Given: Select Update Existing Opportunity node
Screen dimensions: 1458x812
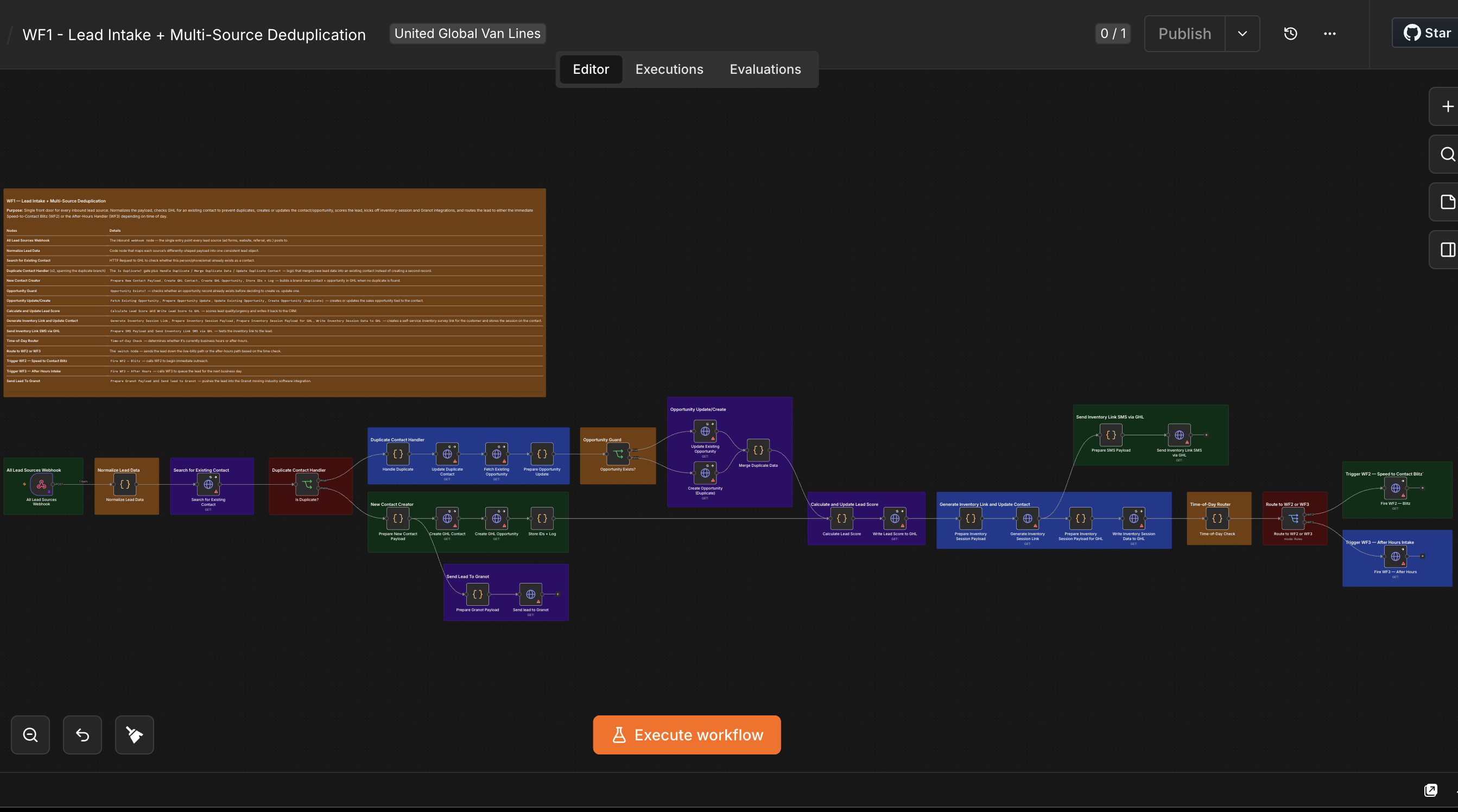Looking at the screenshot, I should (x=705, y=431).
